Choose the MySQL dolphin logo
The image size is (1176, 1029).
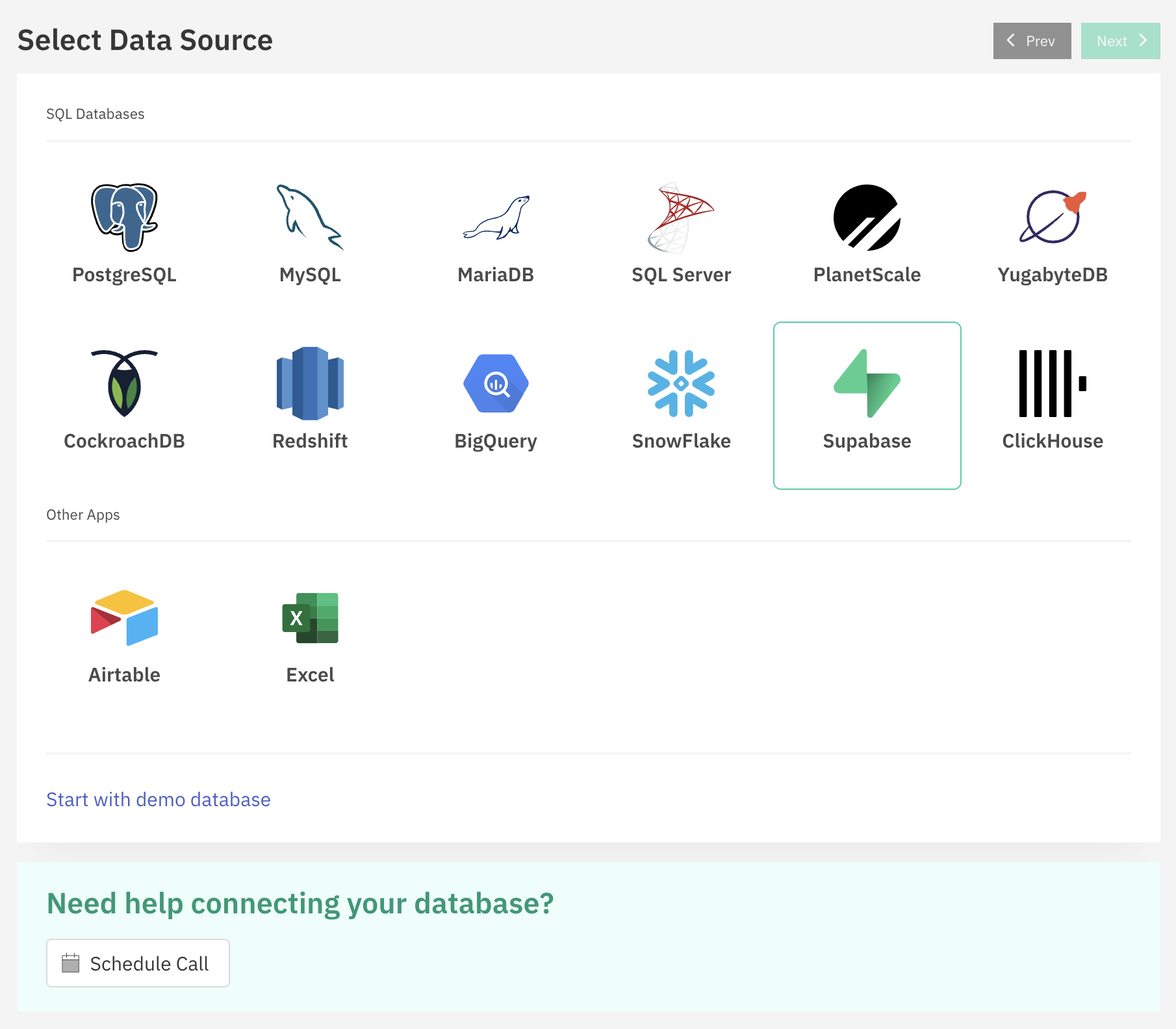(310, 217)
